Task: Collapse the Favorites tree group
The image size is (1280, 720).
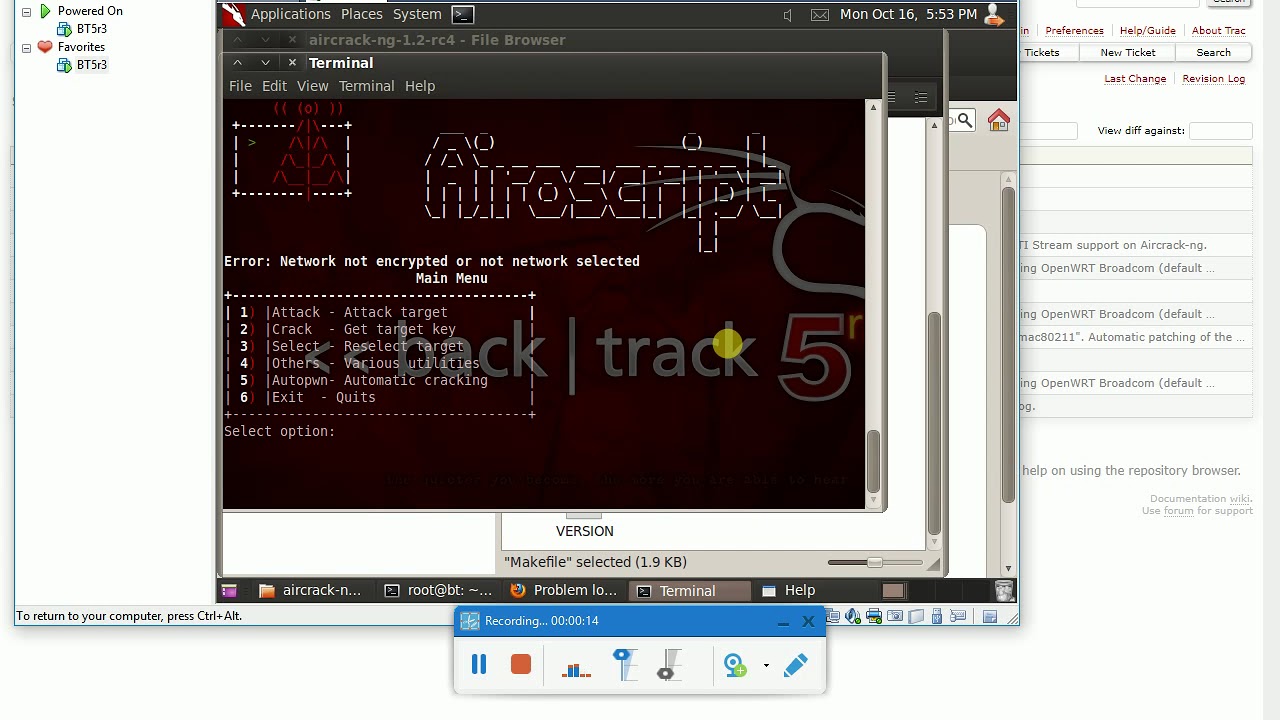Action: pyautogui.click(x=26, y=47)
